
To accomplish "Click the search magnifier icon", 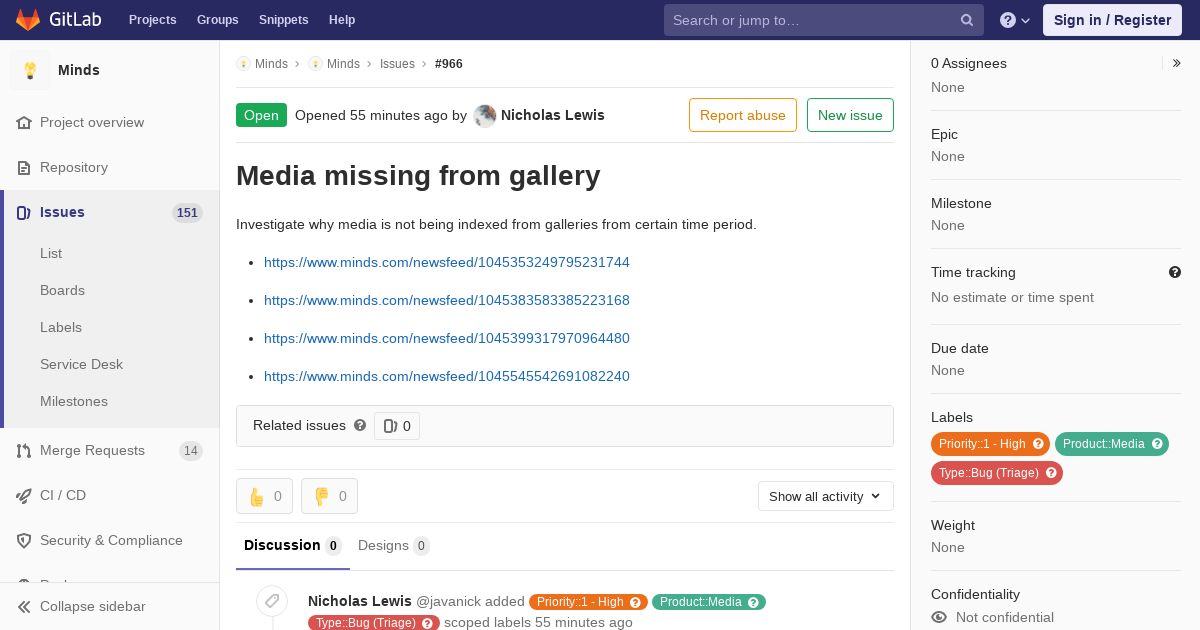I will coord(967,20).
